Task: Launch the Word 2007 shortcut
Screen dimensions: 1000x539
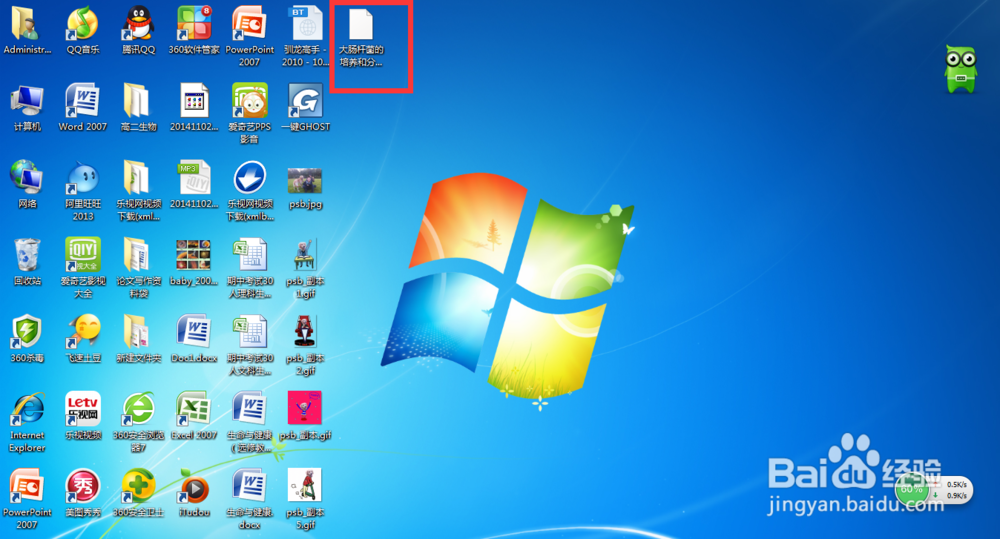Action: click(x=82, y=101)
